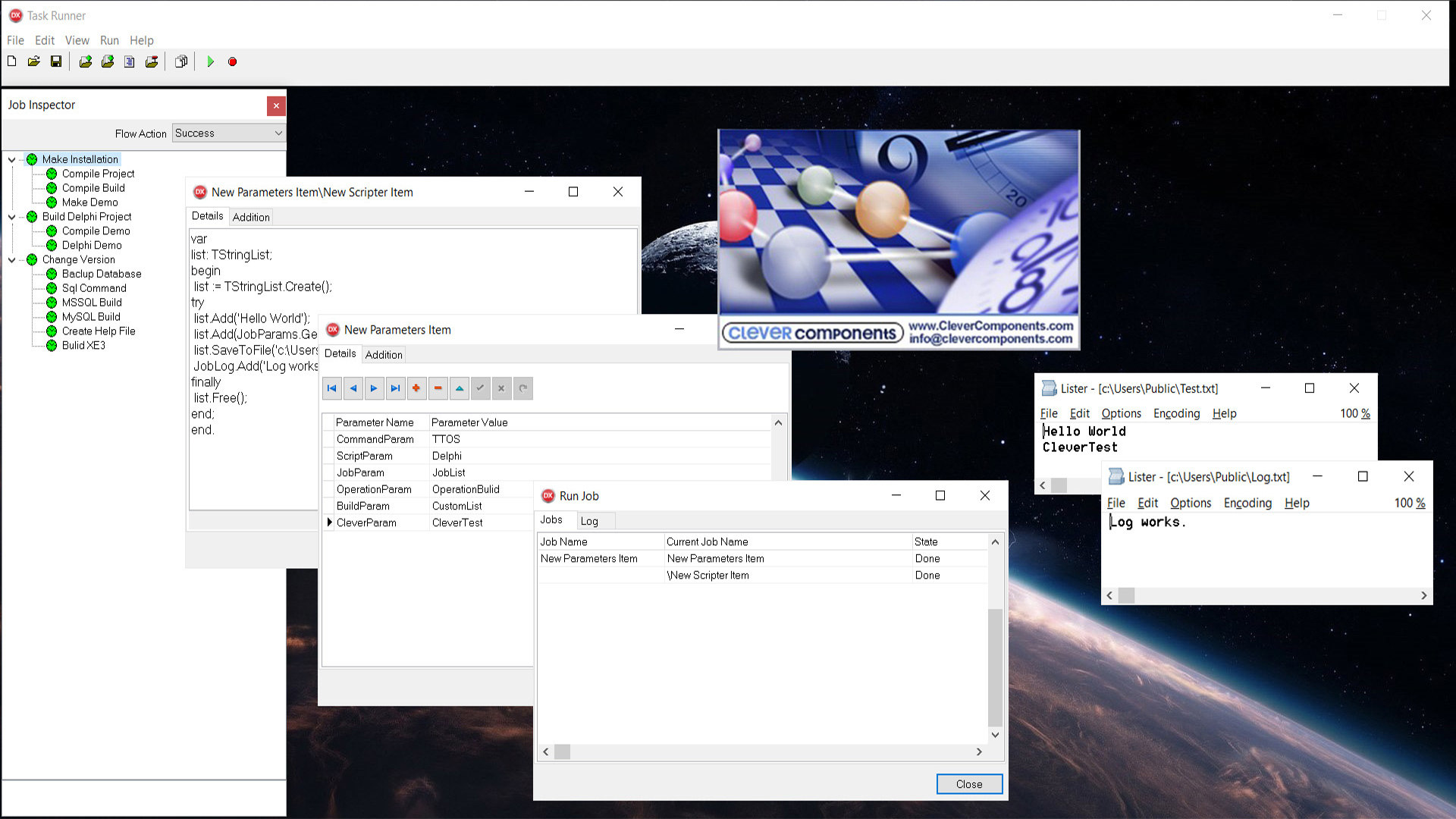Open Addition tab in New Parameters Item
This screenshot has width=1456, height=819.
384,355
